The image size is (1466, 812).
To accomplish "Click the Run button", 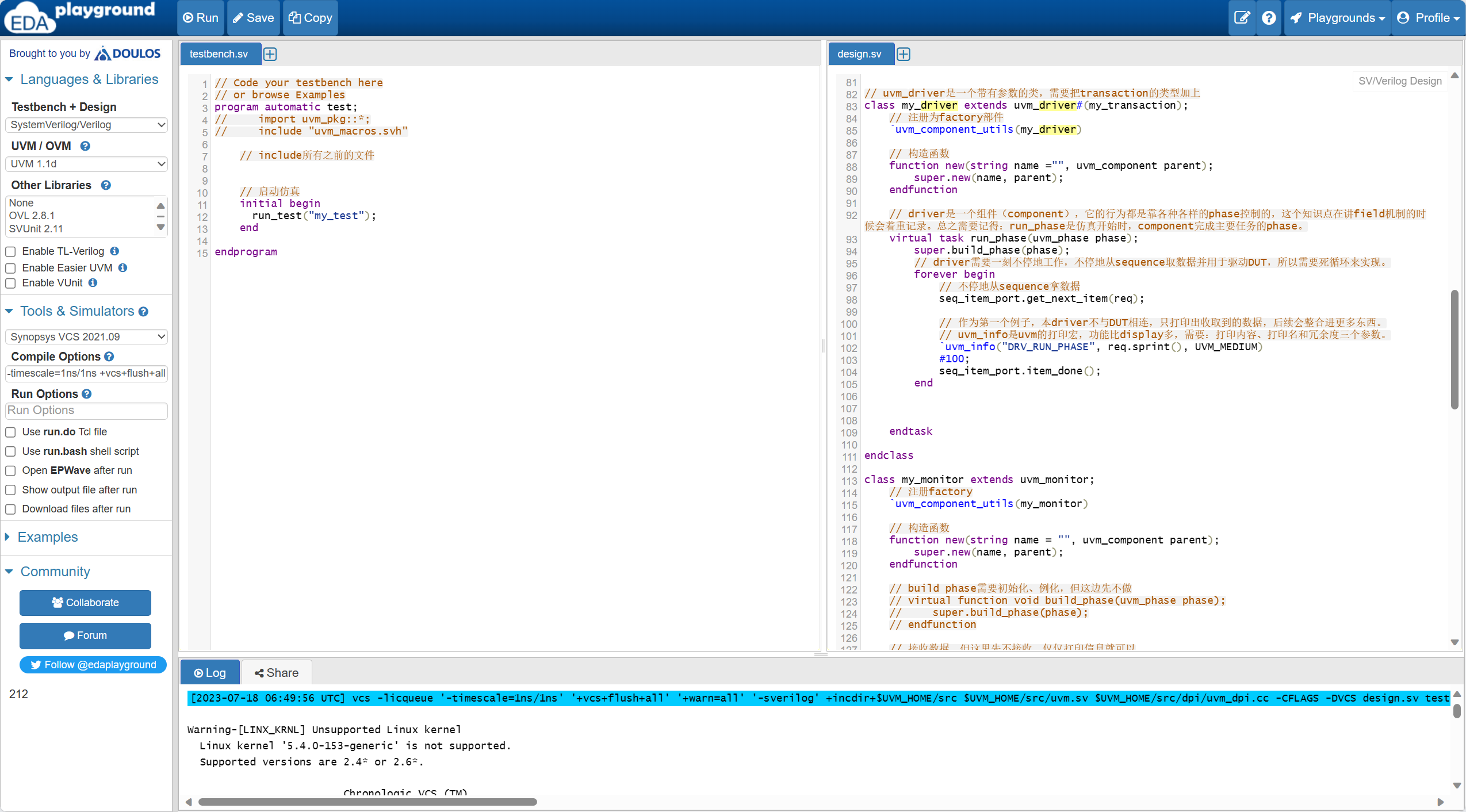I will point(201,18).
